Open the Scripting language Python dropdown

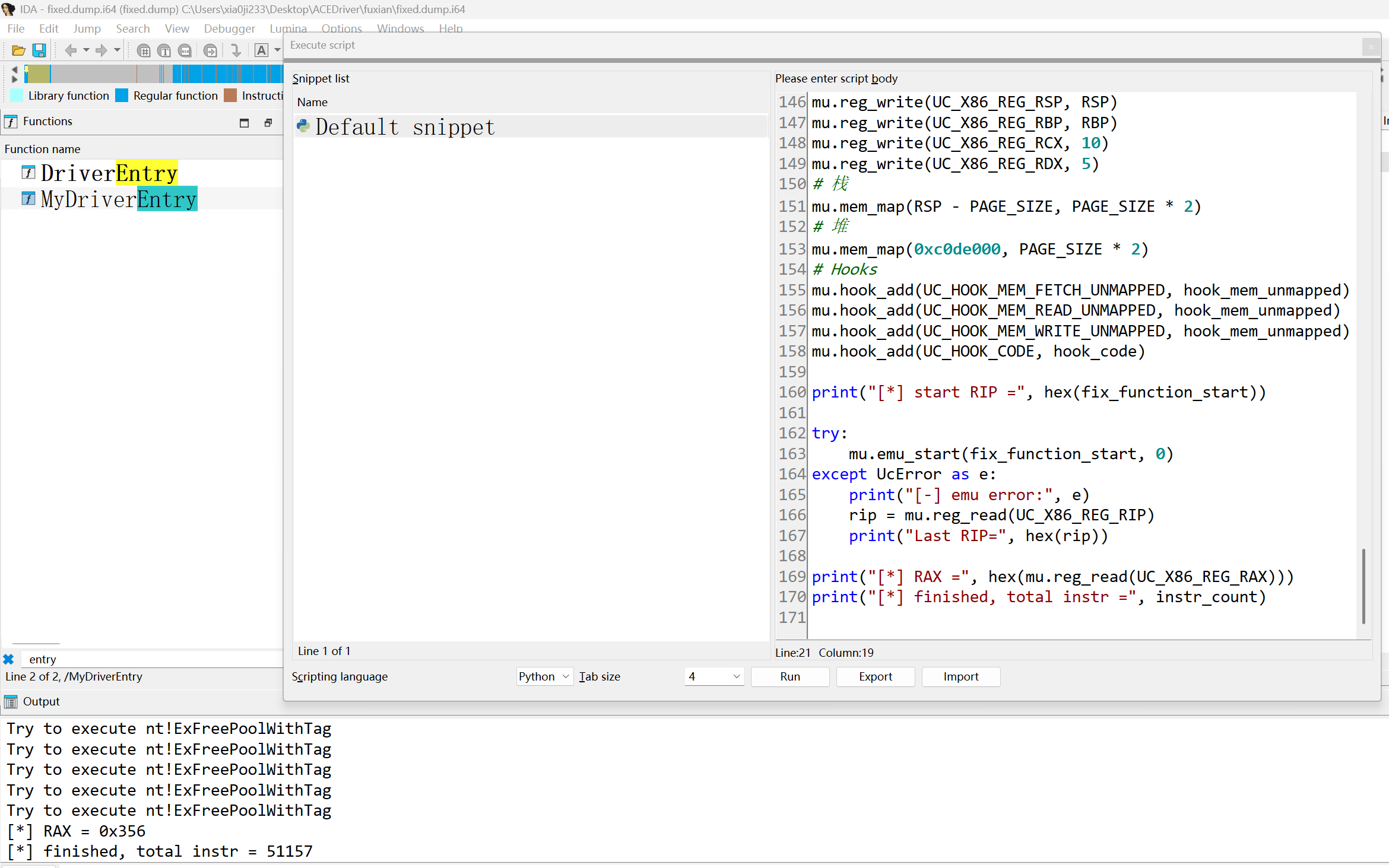tap(544, 676)
